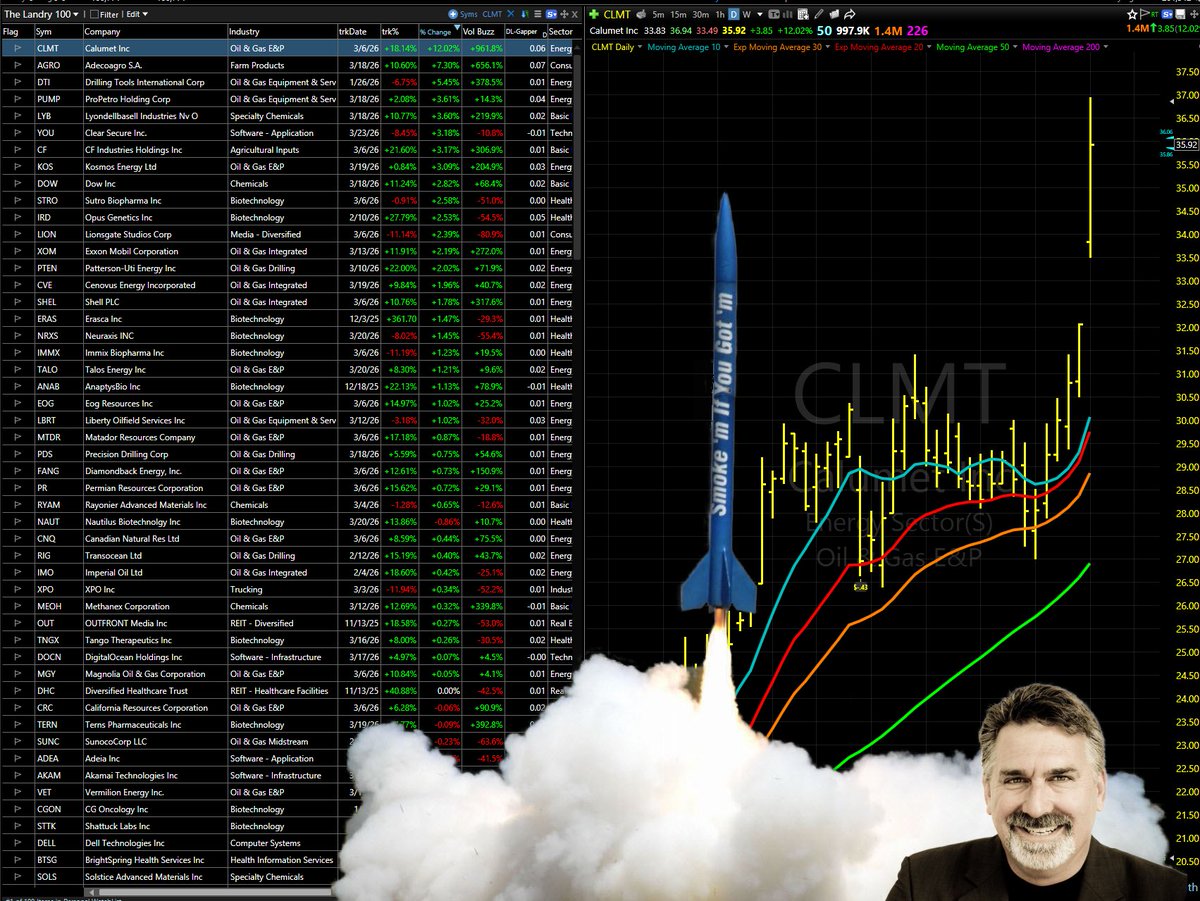Toggle the flag for FANG row
The width and height of the screenshot is (1200, 901).
point(17,471)
